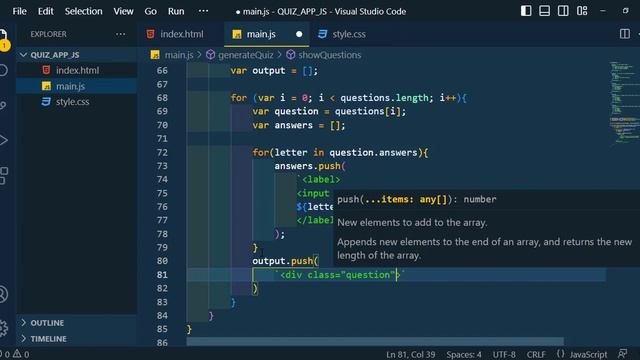The image size is (640, 360).
Task: Expand the OUTLINE section
Action: pyautogui.click(x=76, y=323)
